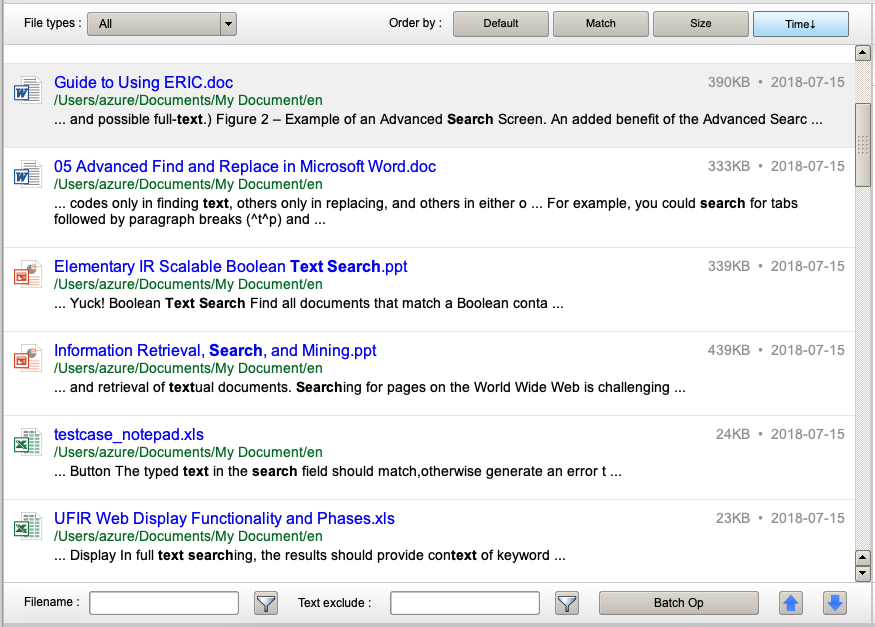
Task: Click PowerPoint icon for Elementary IR Scalable Boolean
Action: (x=26, y=275)
